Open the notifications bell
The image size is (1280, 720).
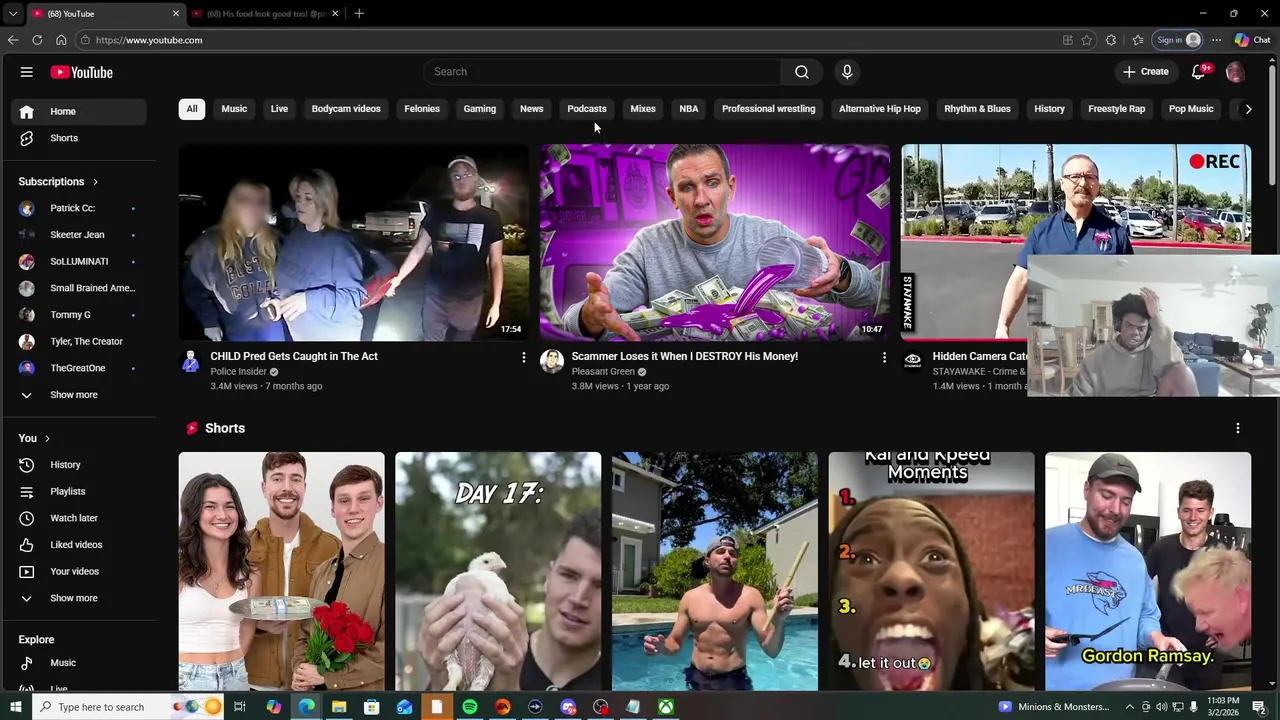[1199, 72]
